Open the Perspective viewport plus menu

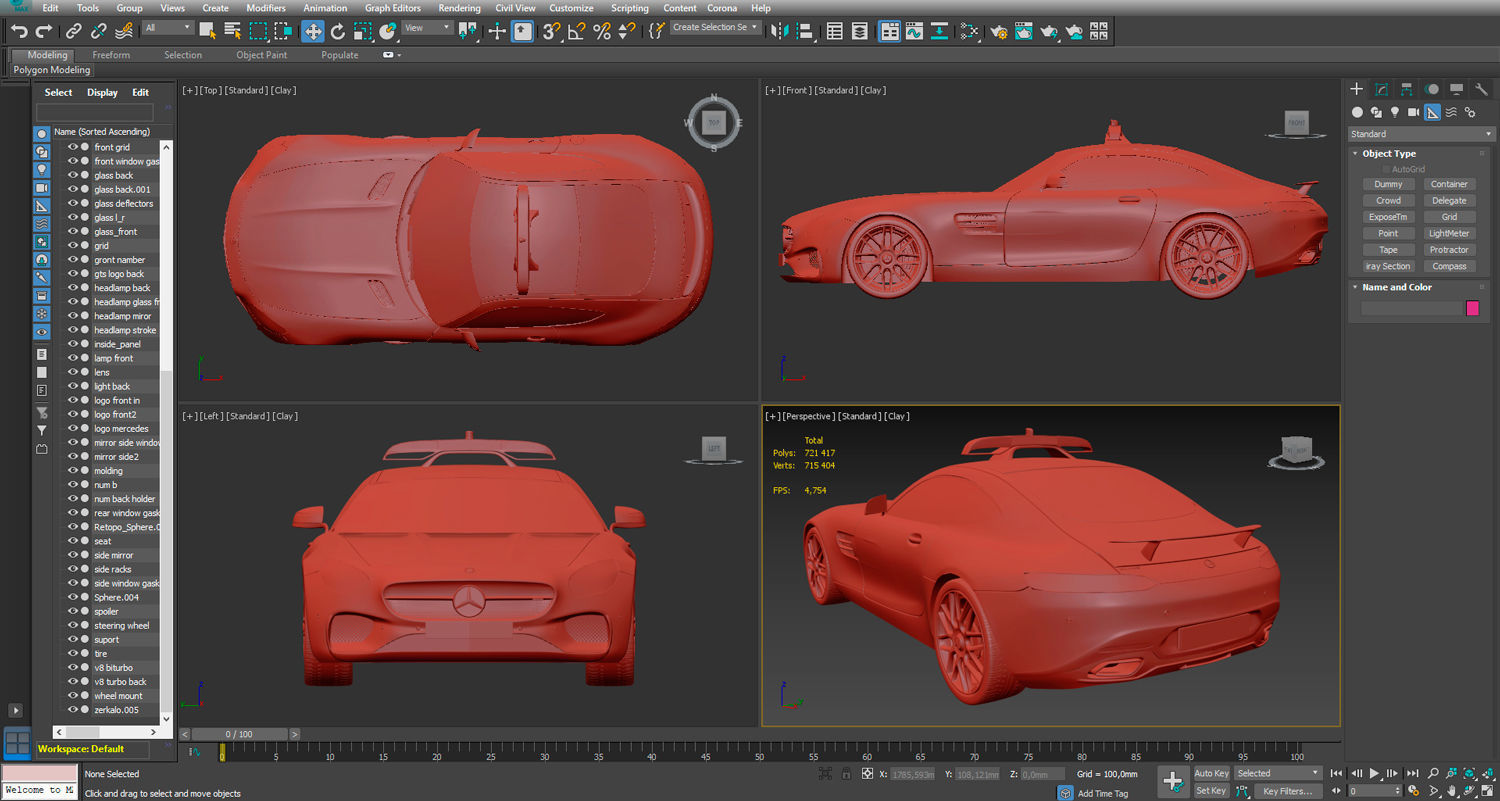pyautogui.click(x=771, y=416)
